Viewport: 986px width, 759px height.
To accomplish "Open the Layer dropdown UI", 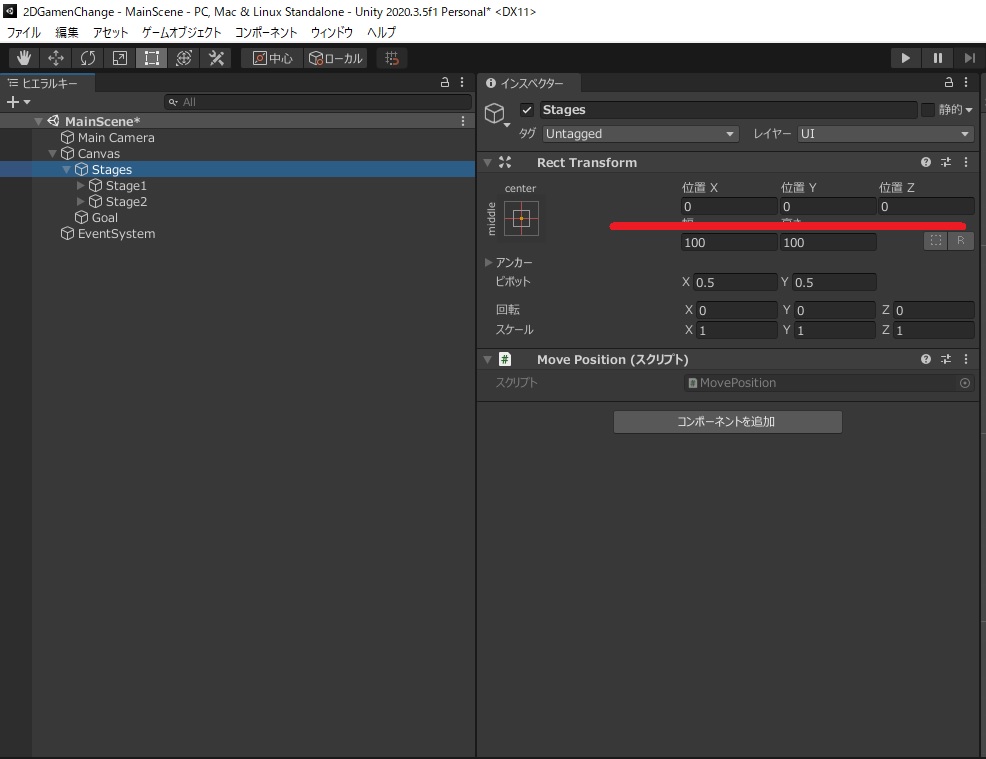I will tap(885, 134).
